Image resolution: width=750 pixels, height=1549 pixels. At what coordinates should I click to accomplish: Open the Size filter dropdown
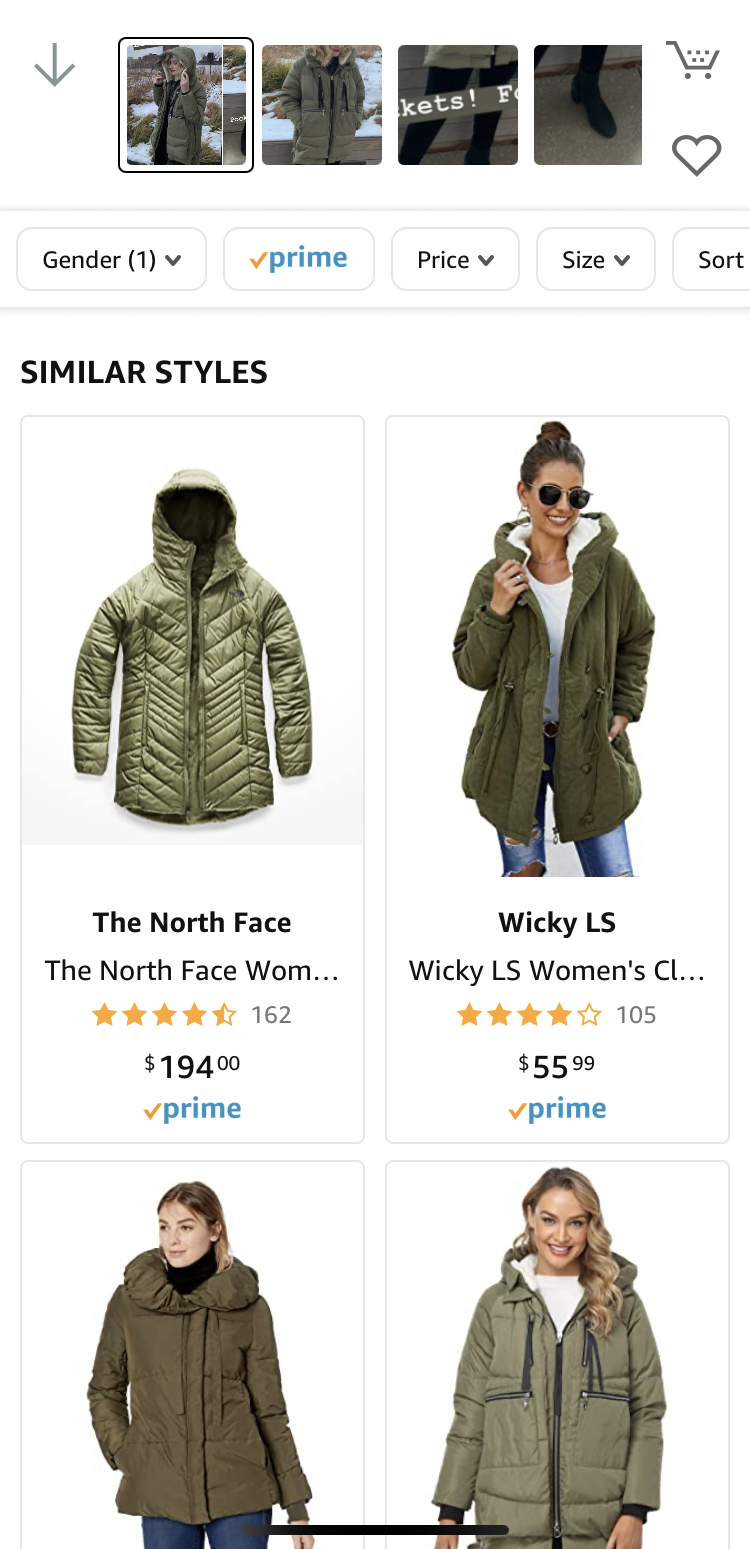pyautogui.click(x=596, y=259)
